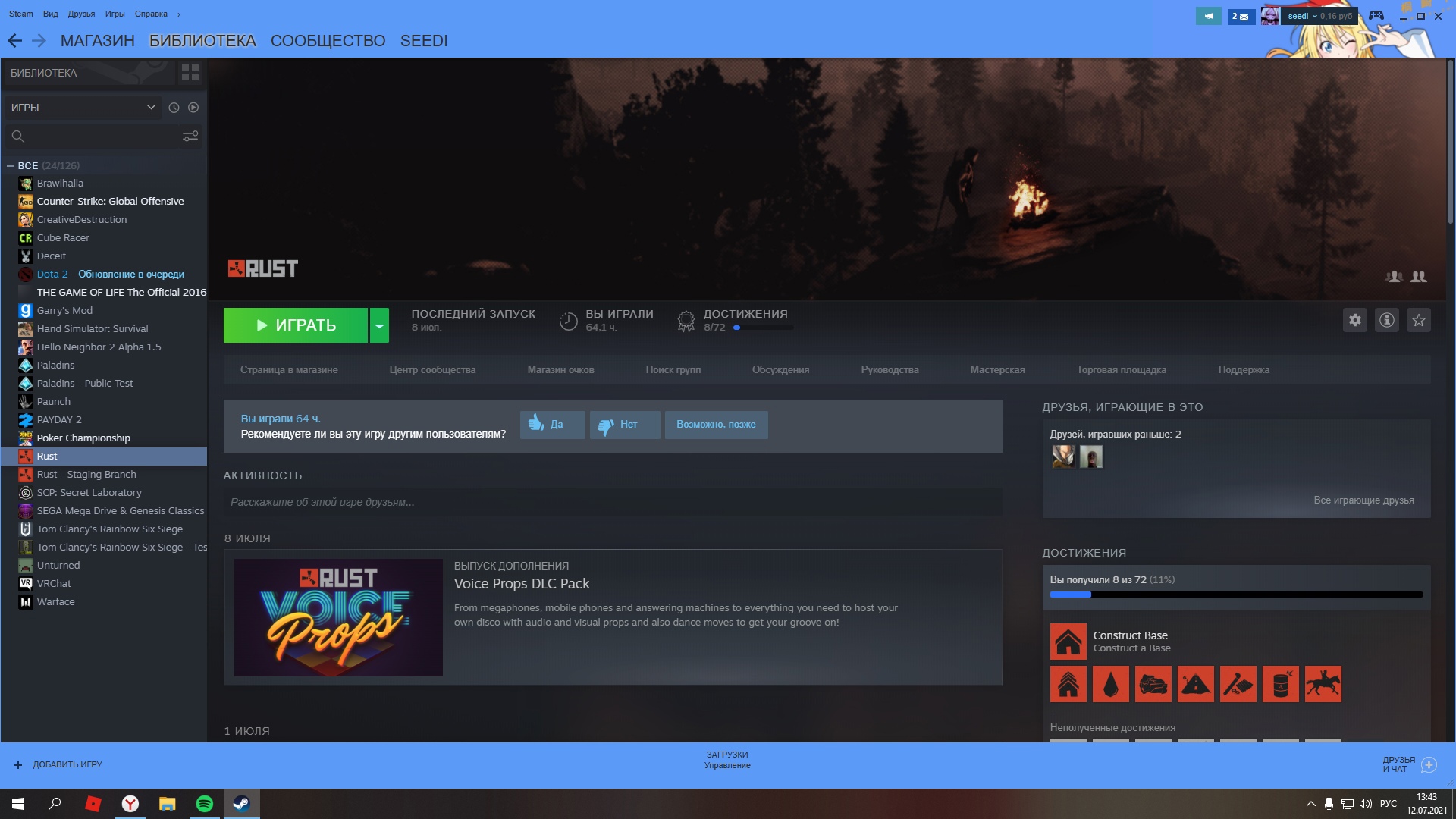
Task: Expand more menu items chevron
Action: [179, 14]
